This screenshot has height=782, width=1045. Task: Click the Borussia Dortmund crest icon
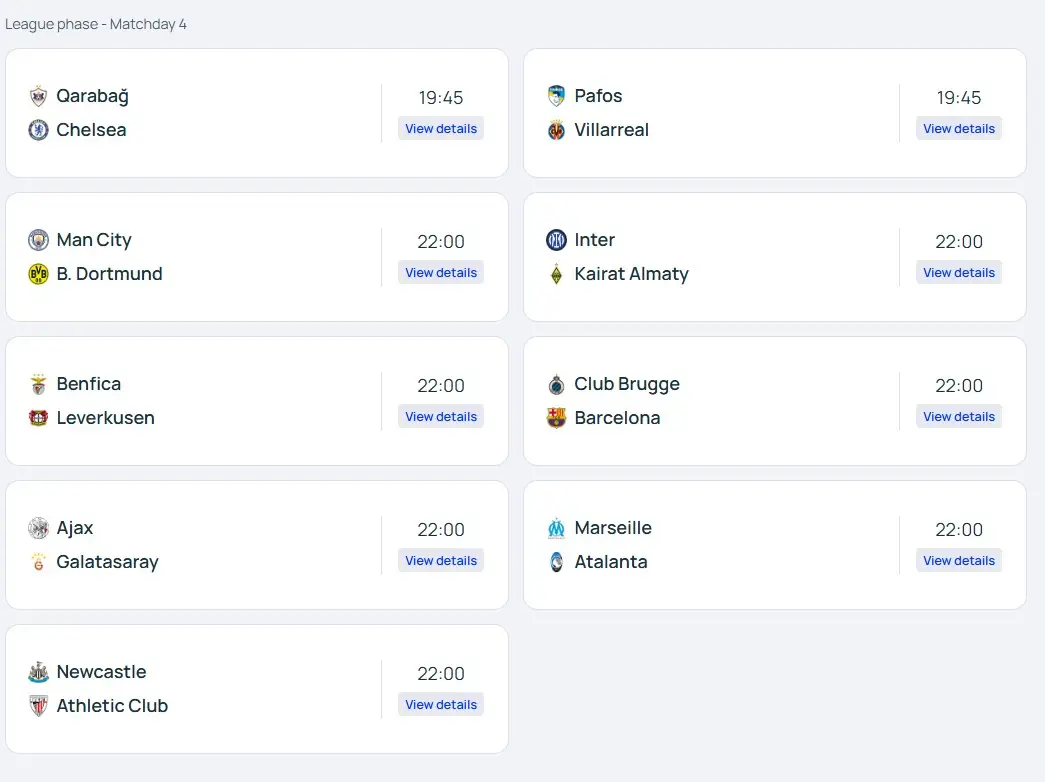38,274
